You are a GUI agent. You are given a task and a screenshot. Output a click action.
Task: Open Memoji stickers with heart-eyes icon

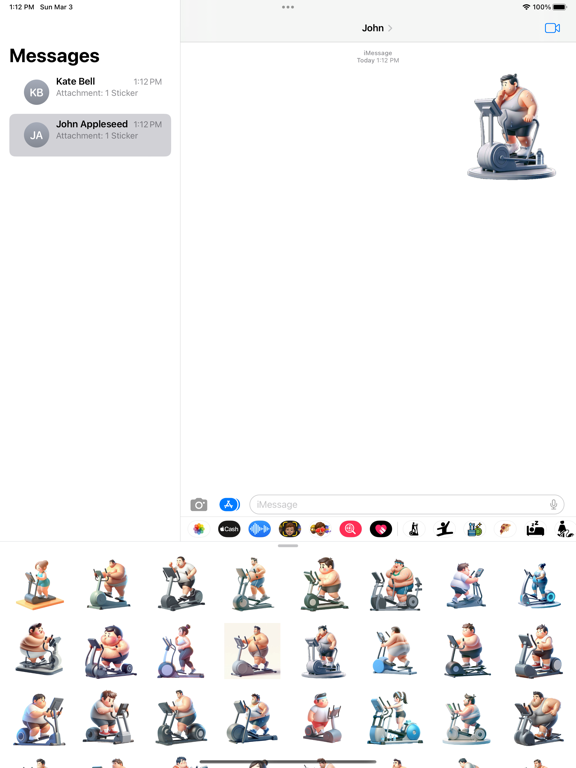[320, 529]
